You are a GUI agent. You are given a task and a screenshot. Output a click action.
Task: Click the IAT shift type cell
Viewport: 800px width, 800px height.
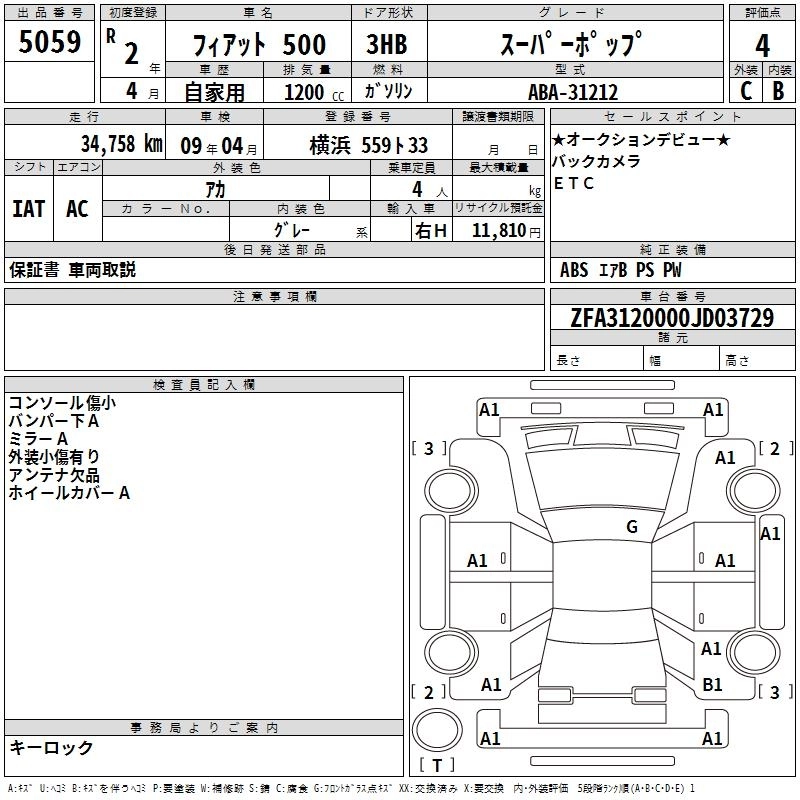click(28, 208)
